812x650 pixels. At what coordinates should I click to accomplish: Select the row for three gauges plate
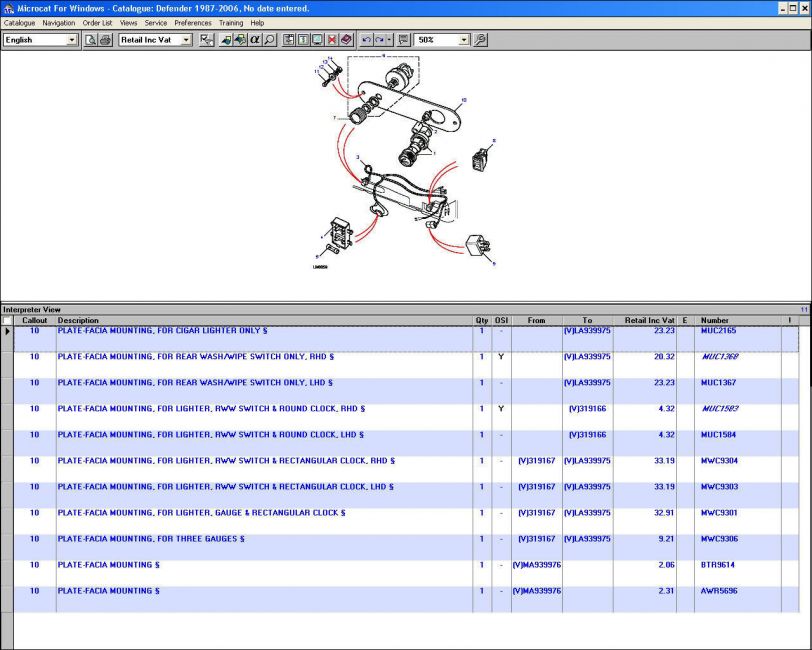point(407,547)
